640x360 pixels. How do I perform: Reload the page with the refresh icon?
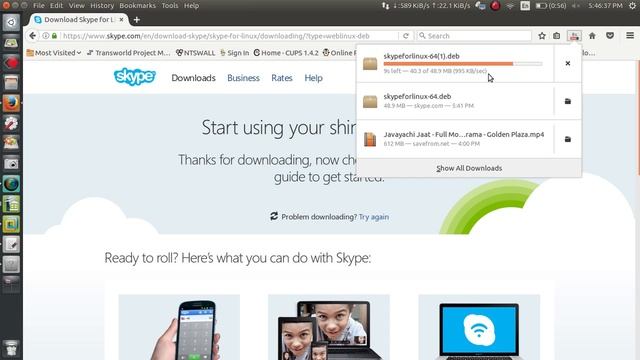point(406,36)
